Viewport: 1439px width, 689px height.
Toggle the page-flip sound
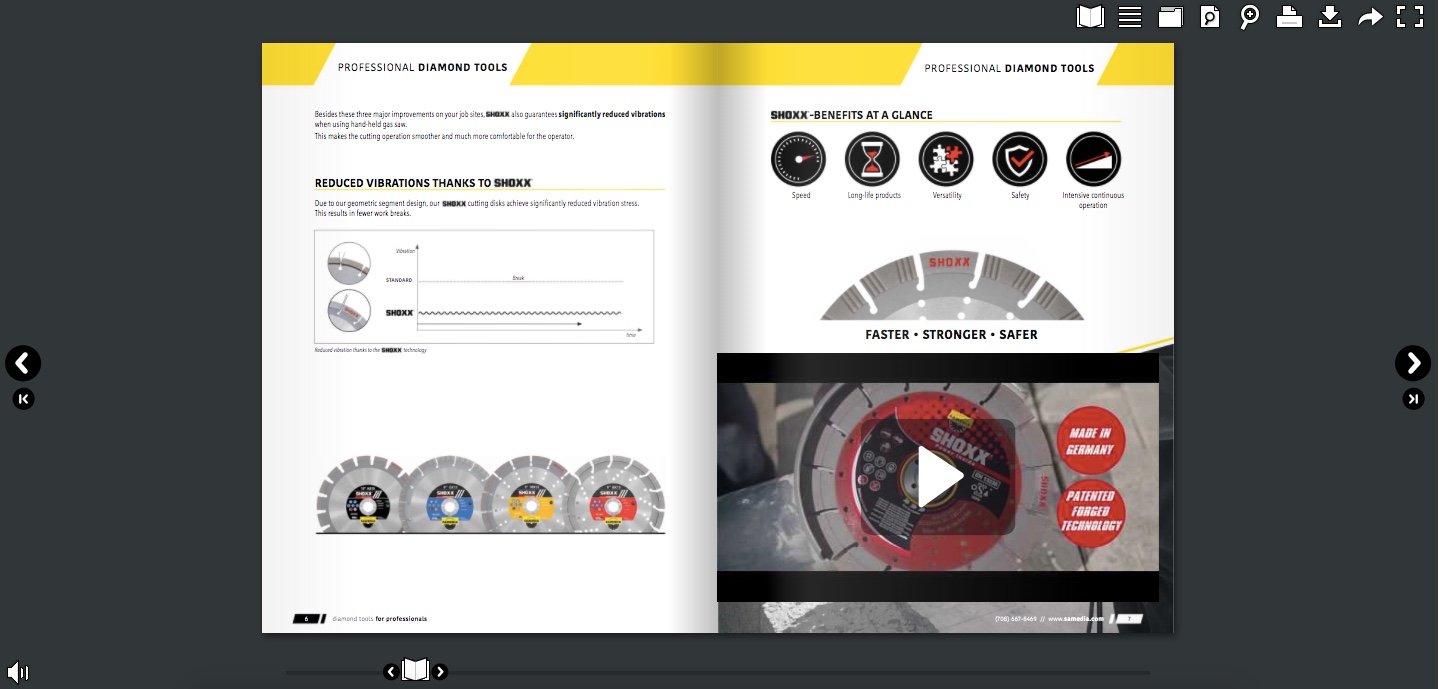pyautogui.click(x=18, y=672)
